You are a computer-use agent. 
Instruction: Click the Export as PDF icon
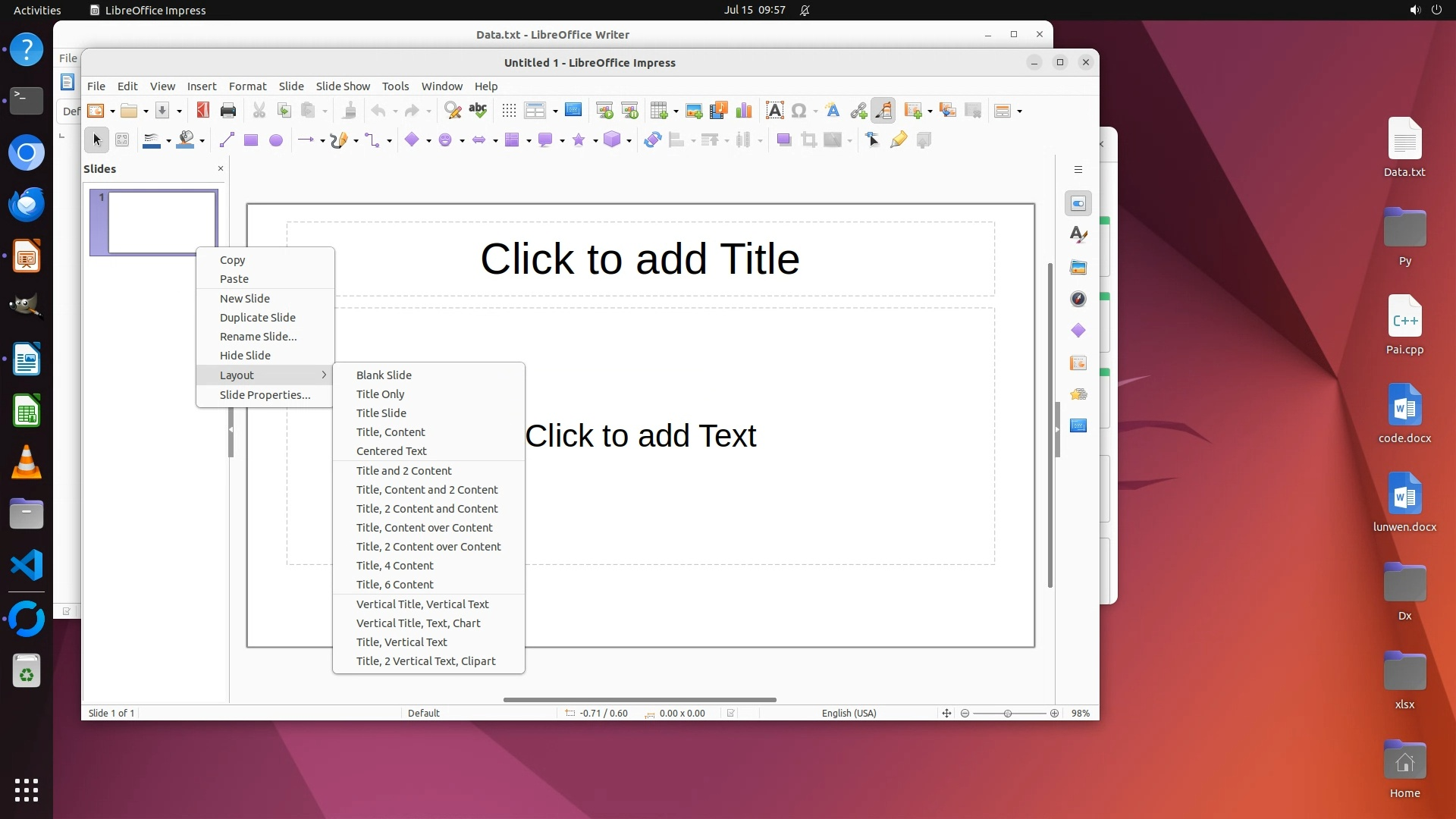[x=202, y=111]
